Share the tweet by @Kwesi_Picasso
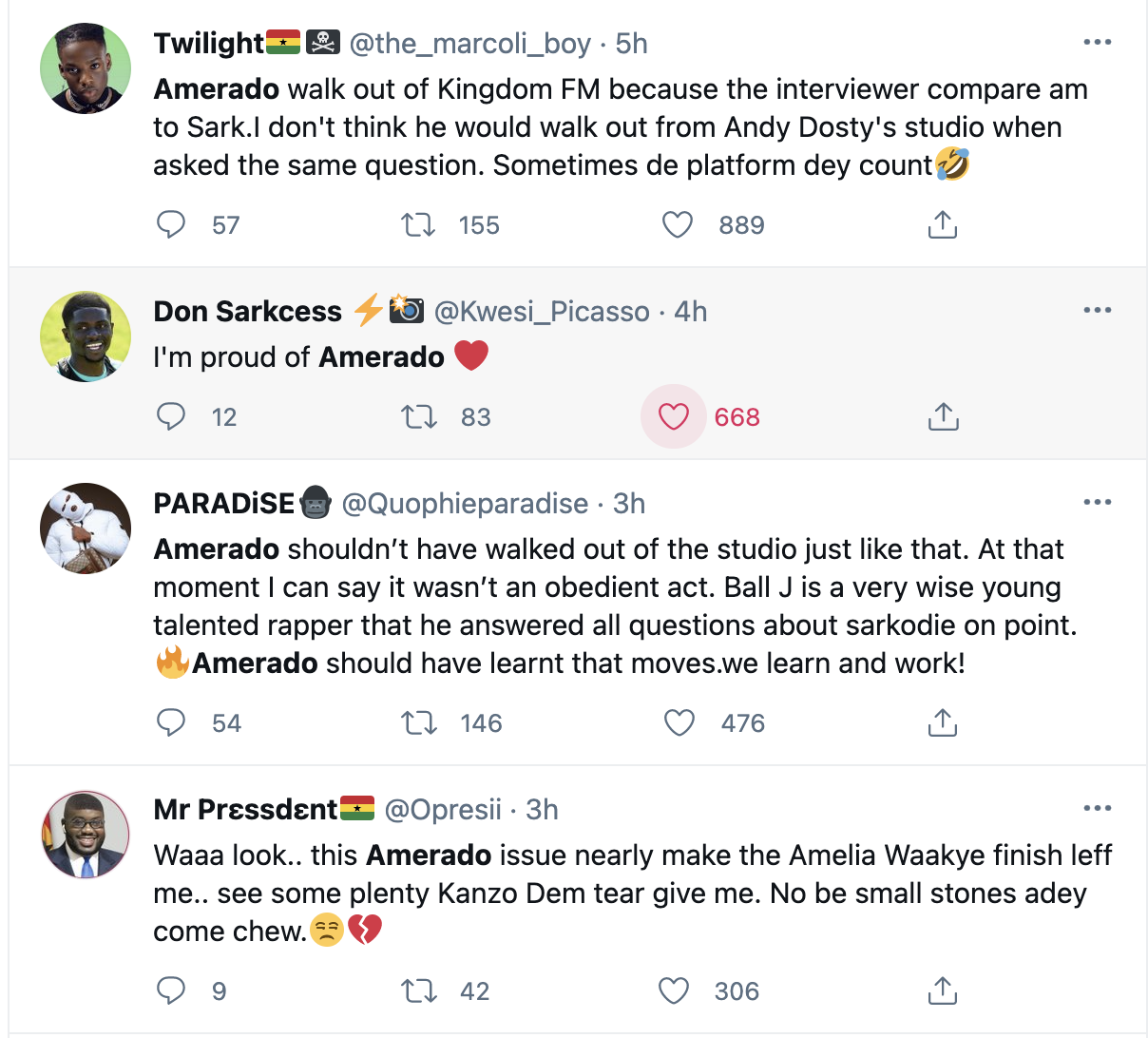 click(942, 416)
